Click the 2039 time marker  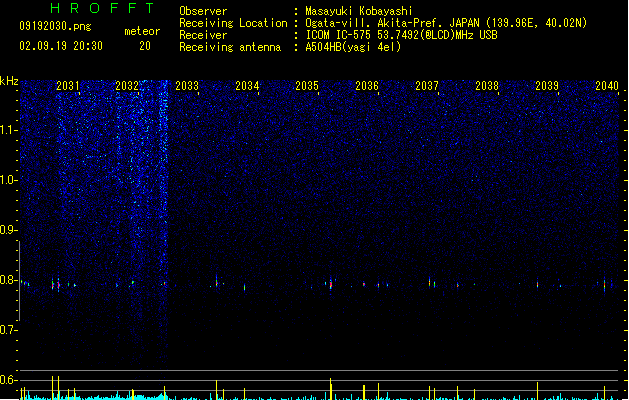click(x=547, y=86)
